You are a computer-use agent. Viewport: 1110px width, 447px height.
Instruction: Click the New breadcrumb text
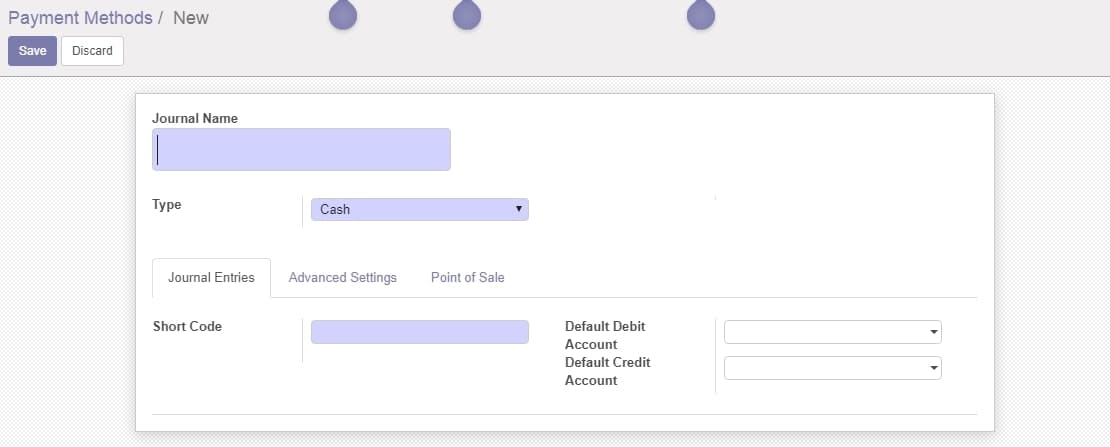coord(191,18)
